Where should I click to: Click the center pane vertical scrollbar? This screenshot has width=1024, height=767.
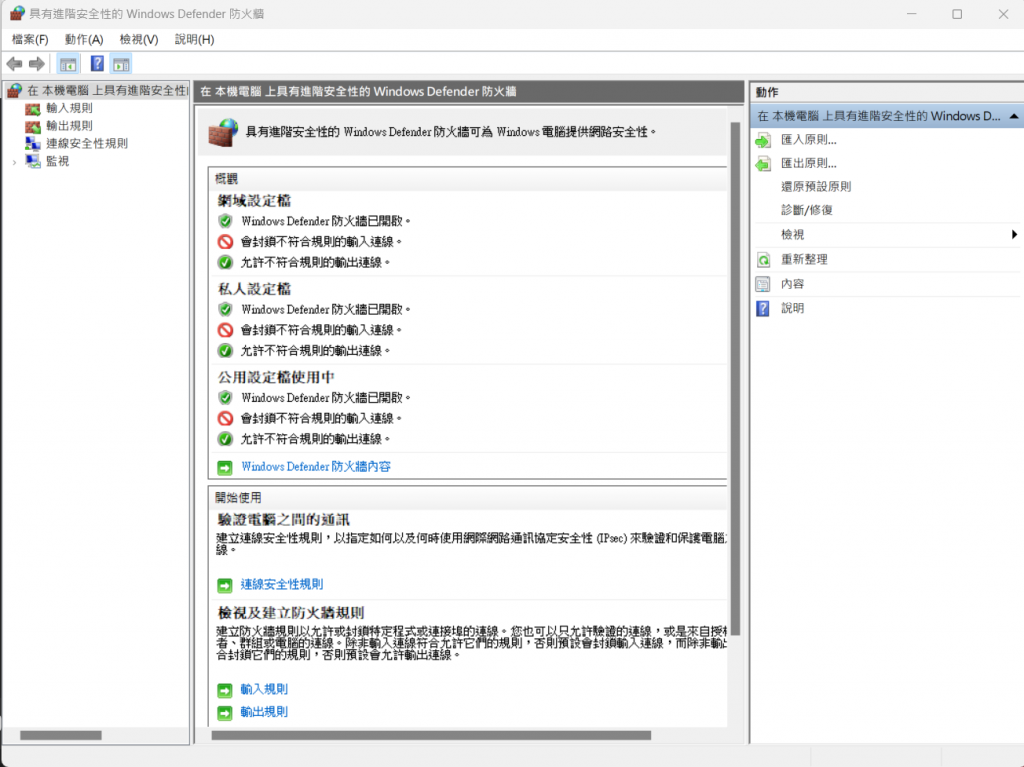pyautogui.click(x=735, y=379)
